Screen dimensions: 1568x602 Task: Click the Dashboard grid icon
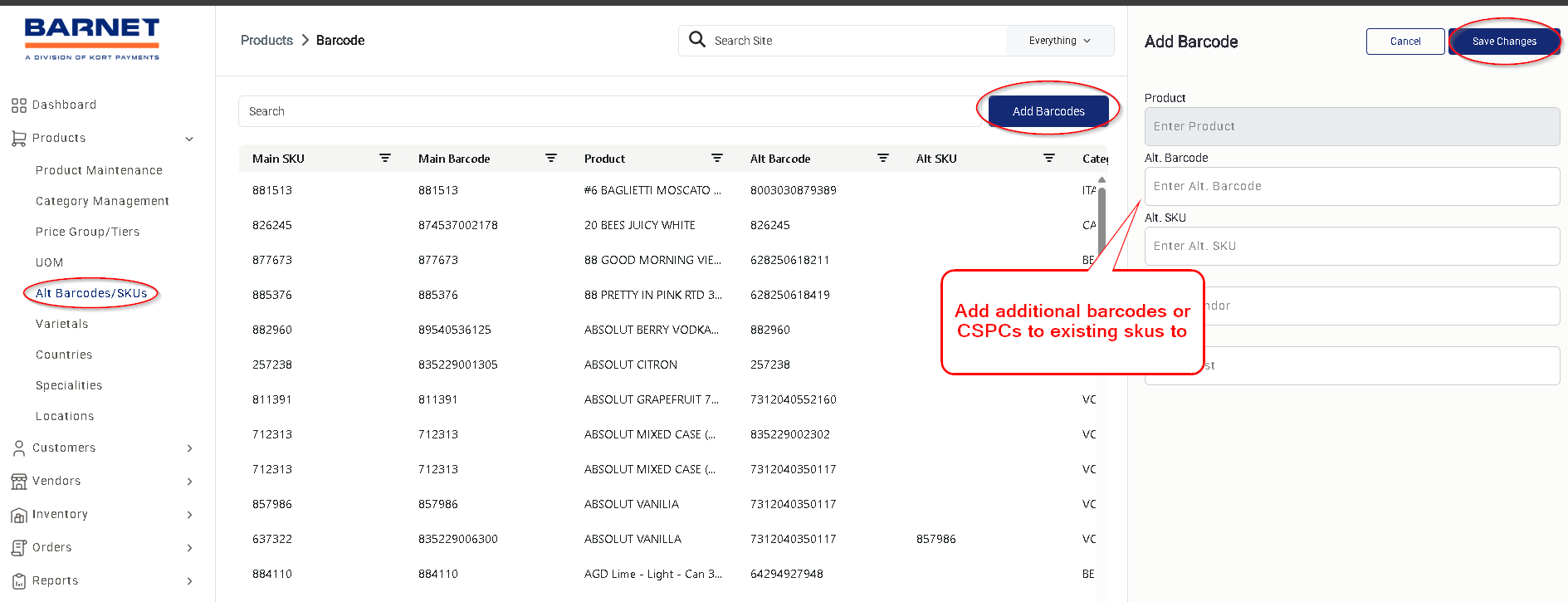coord(19,105)
